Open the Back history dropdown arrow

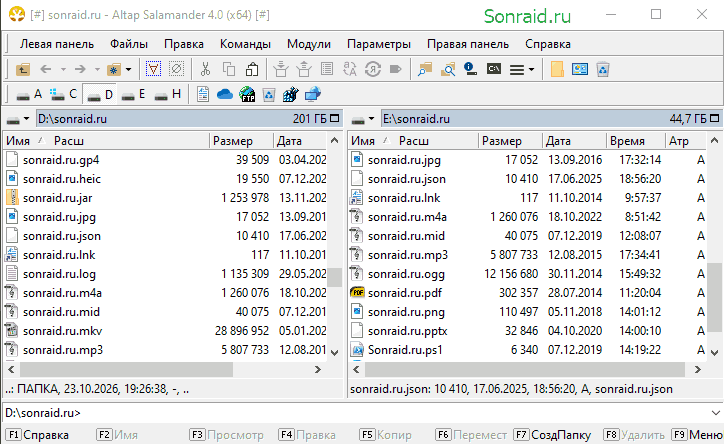[x=63, y=70]
